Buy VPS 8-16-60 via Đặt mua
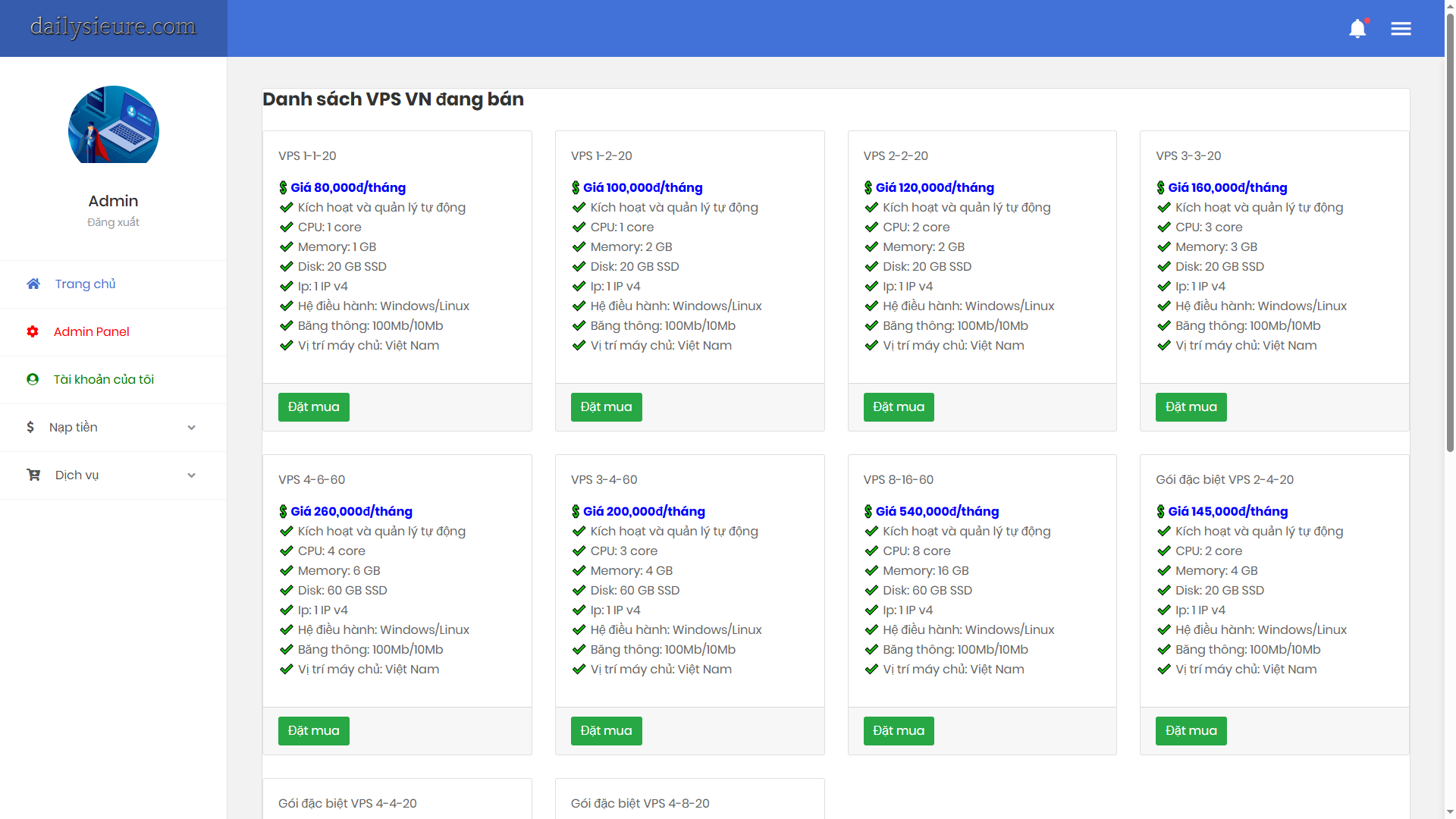This screenshot has width=1456, height=819. (x=898, y=731)
